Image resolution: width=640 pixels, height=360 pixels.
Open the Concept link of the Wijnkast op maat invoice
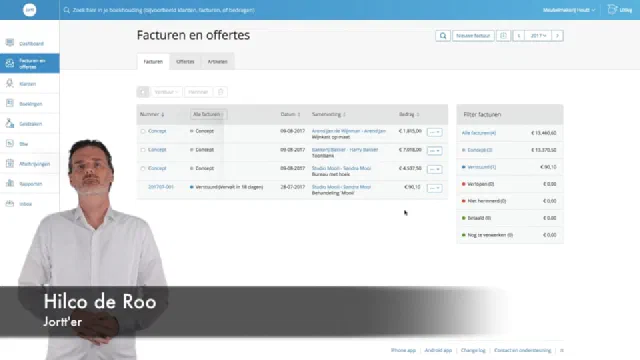click(x=157, y=131)
